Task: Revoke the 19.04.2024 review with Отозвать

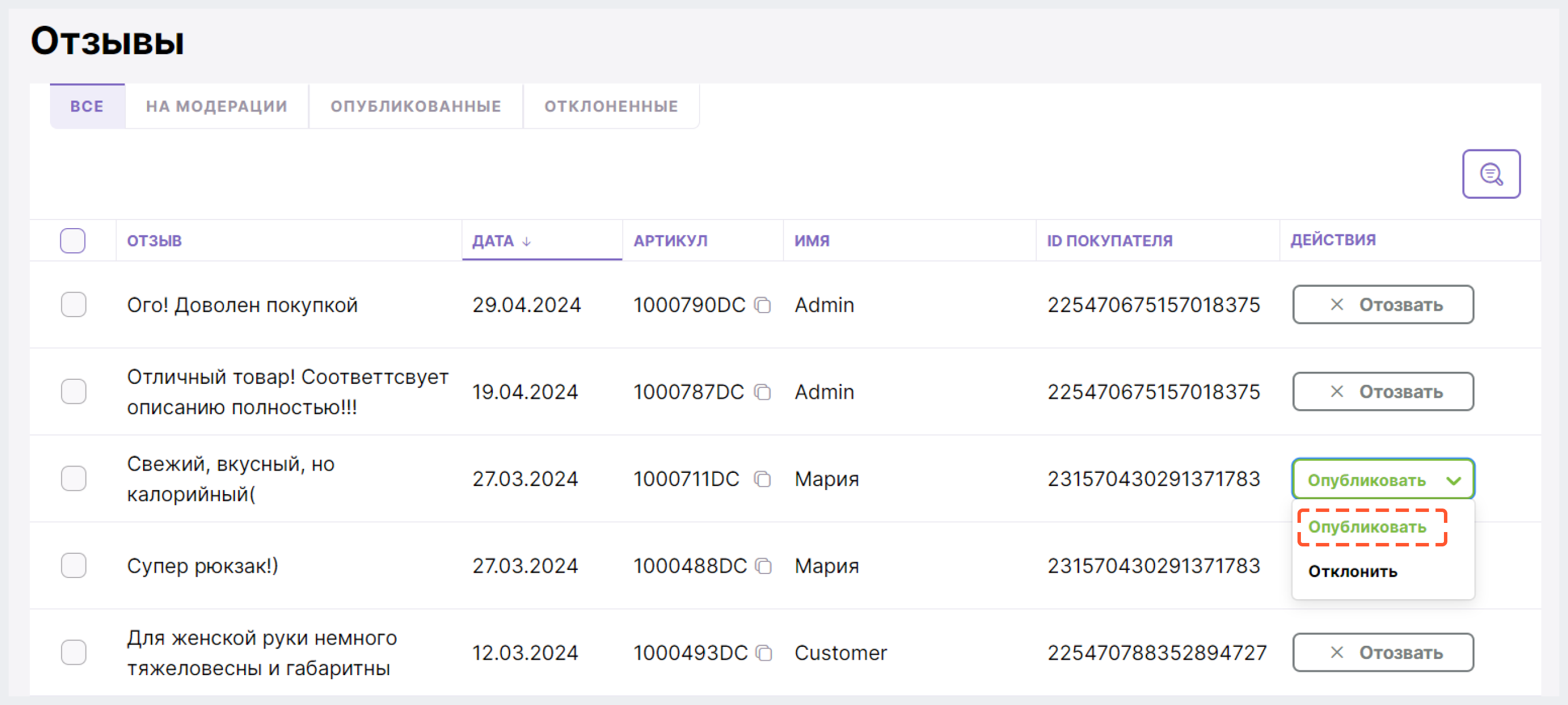Action: point(1383,391)
